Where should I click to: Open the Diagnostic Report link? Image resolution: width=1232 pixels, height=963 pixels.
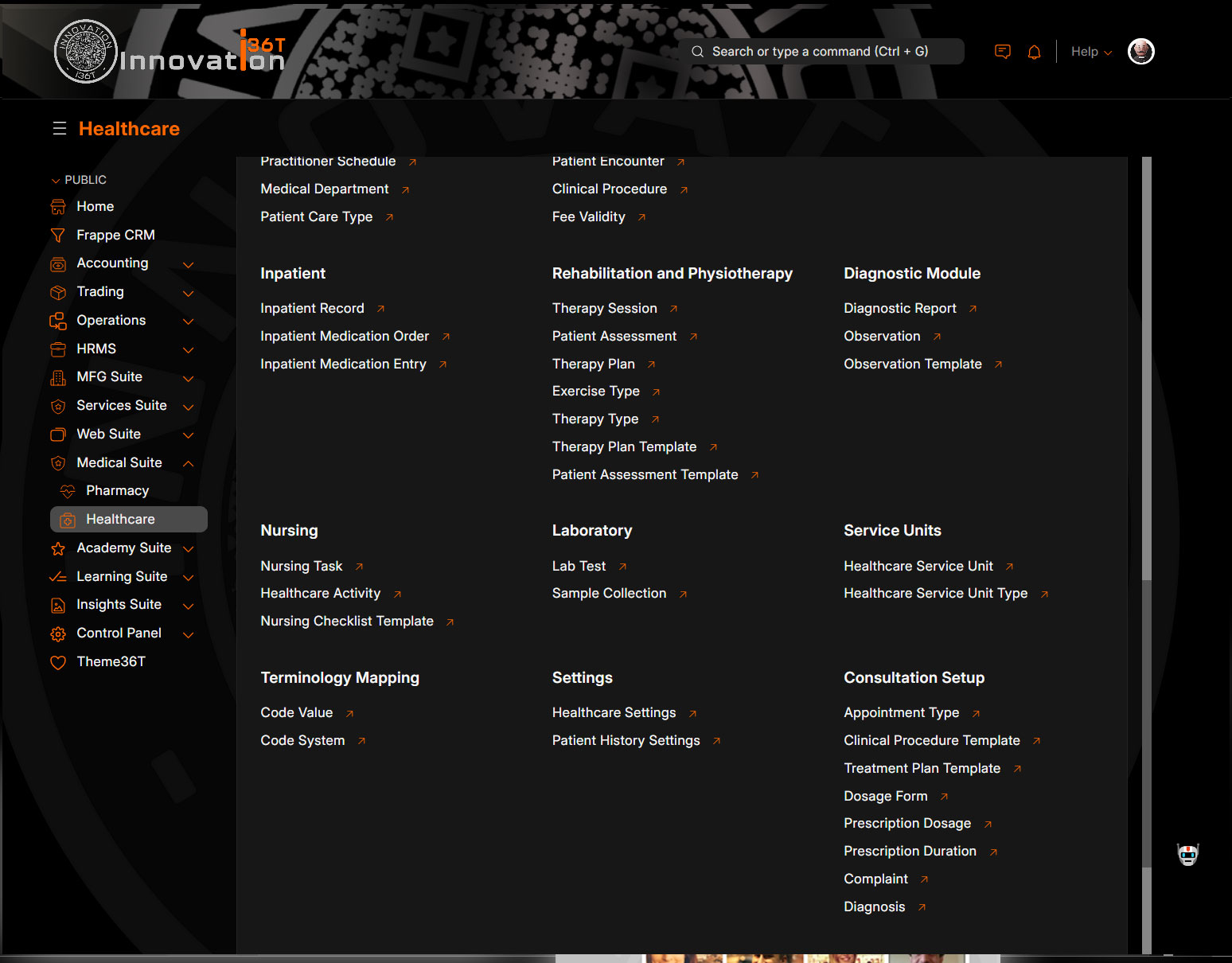[x=899, y=308]
